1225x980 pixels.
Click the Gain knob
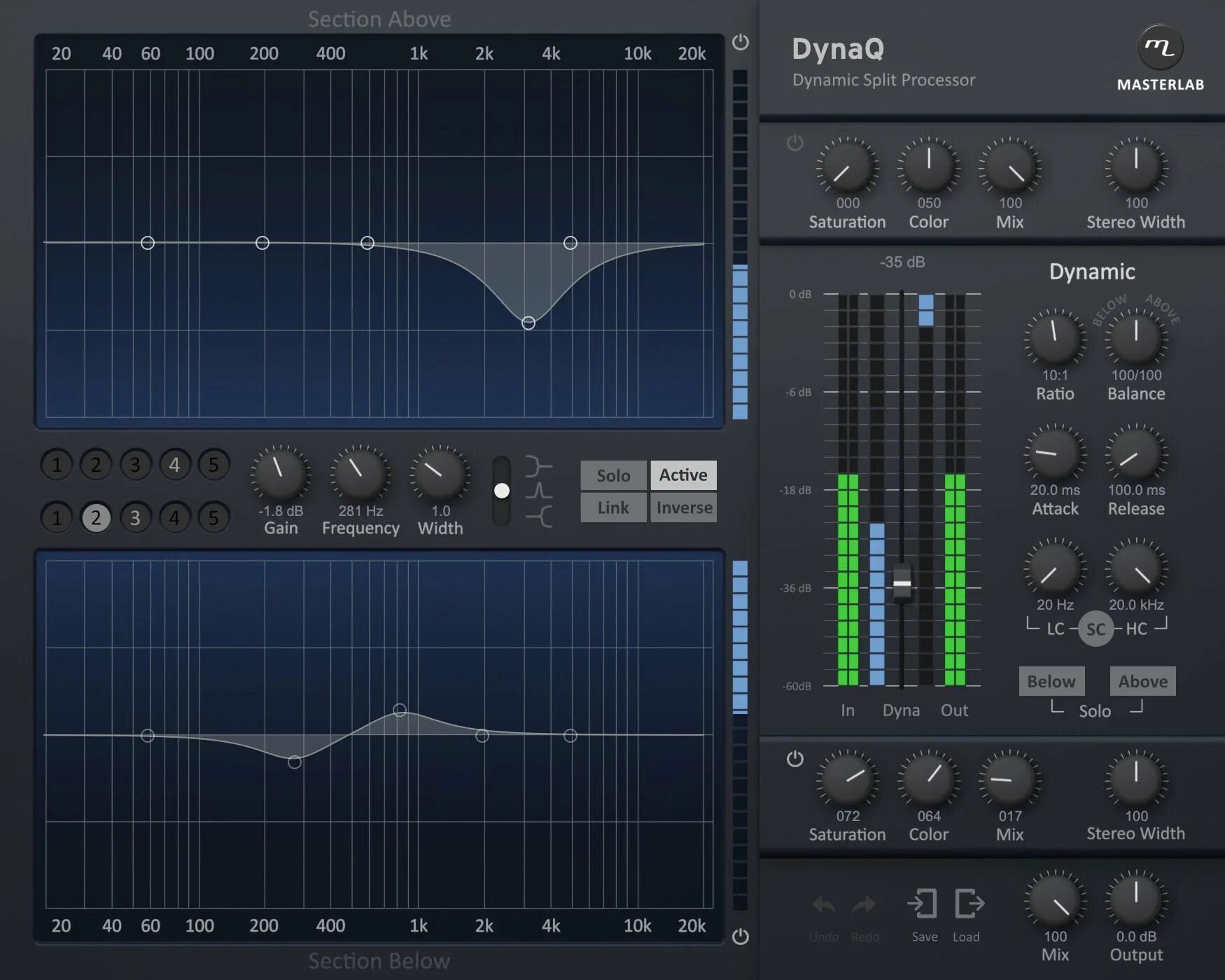coord(280,474)
